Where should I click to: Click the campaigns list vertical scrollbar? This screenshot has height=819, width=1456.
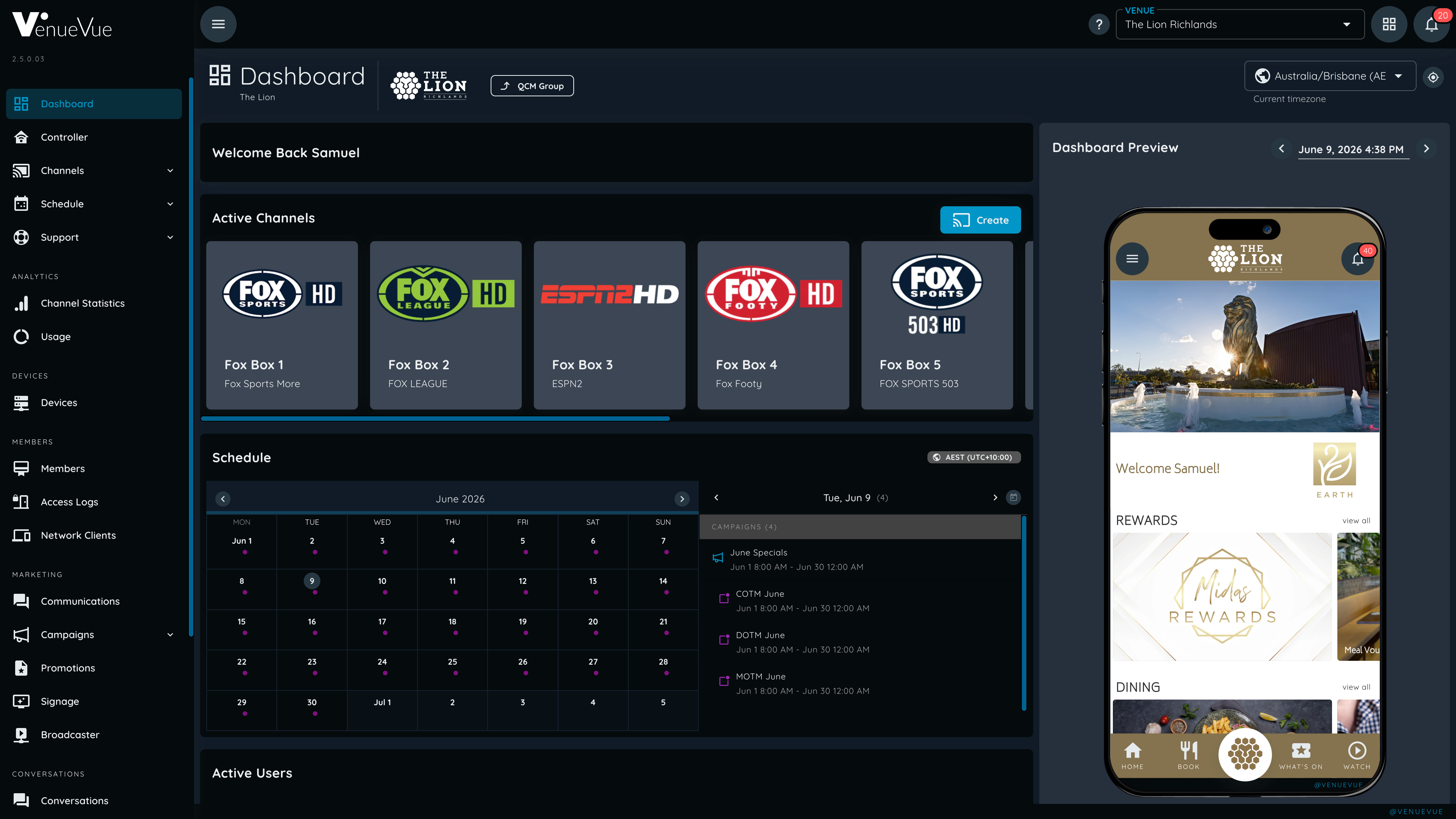tap(1024, 613)
